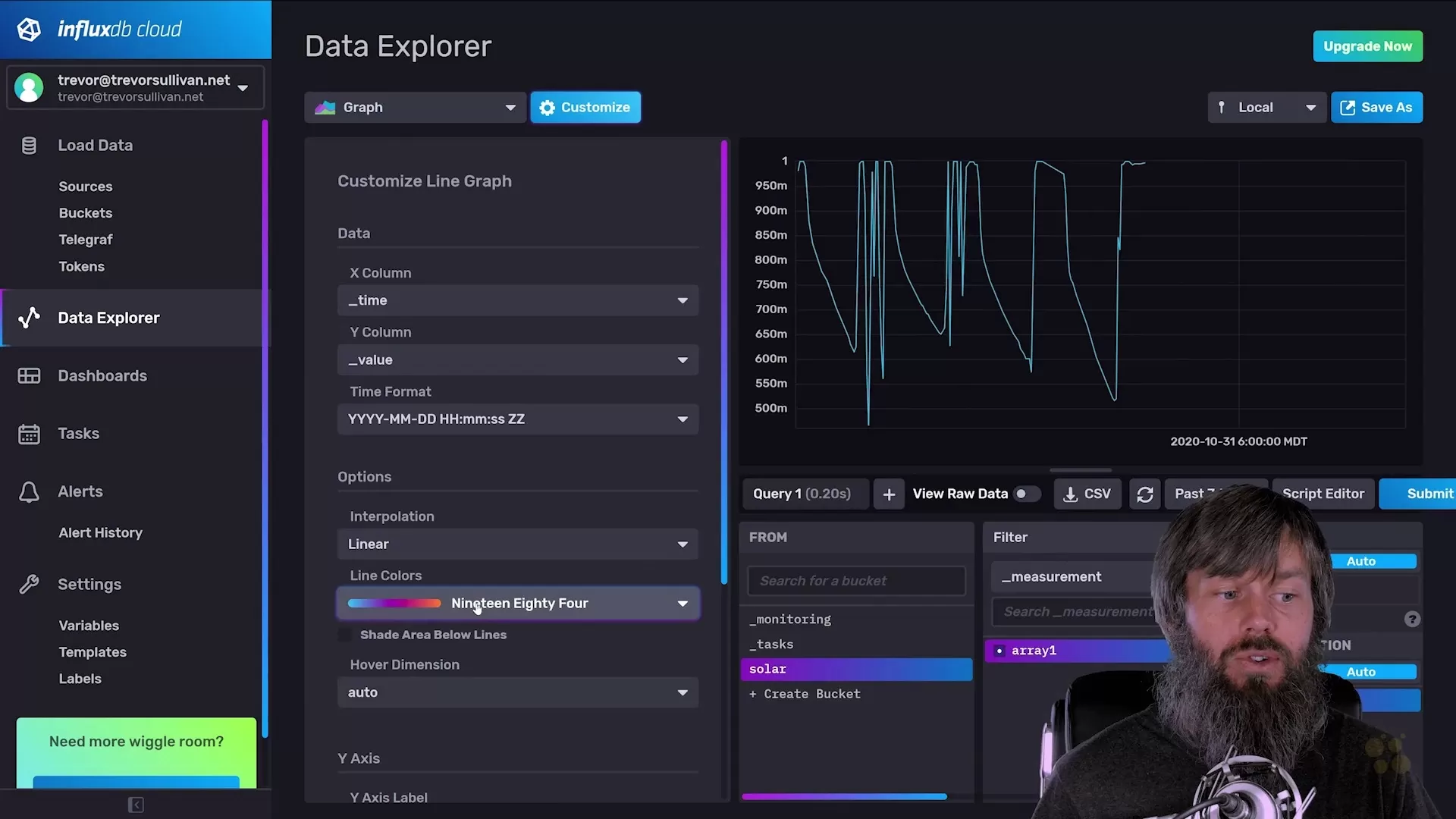Switch to the Script Editor

1323,494
